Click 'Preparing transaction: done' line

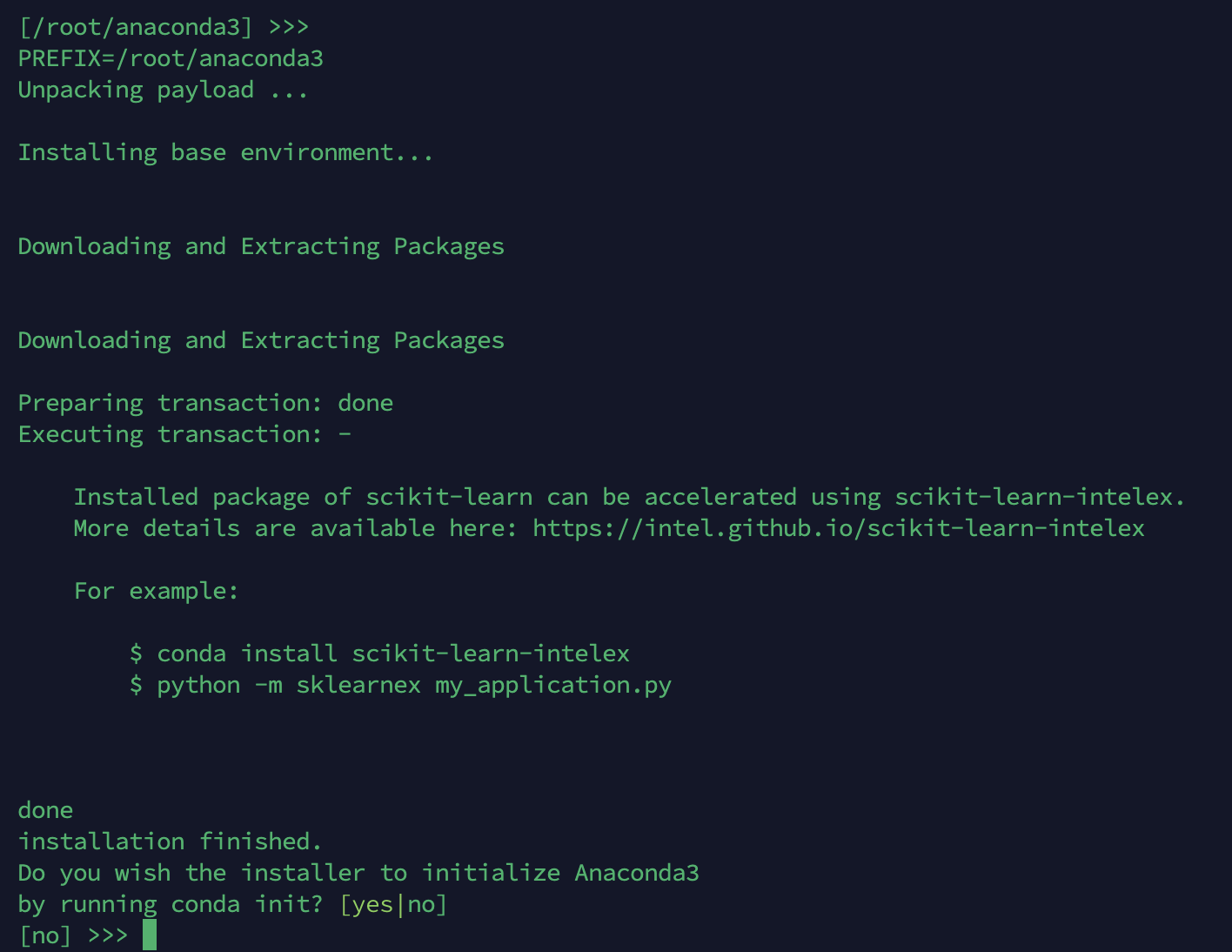tap(205, 404)
